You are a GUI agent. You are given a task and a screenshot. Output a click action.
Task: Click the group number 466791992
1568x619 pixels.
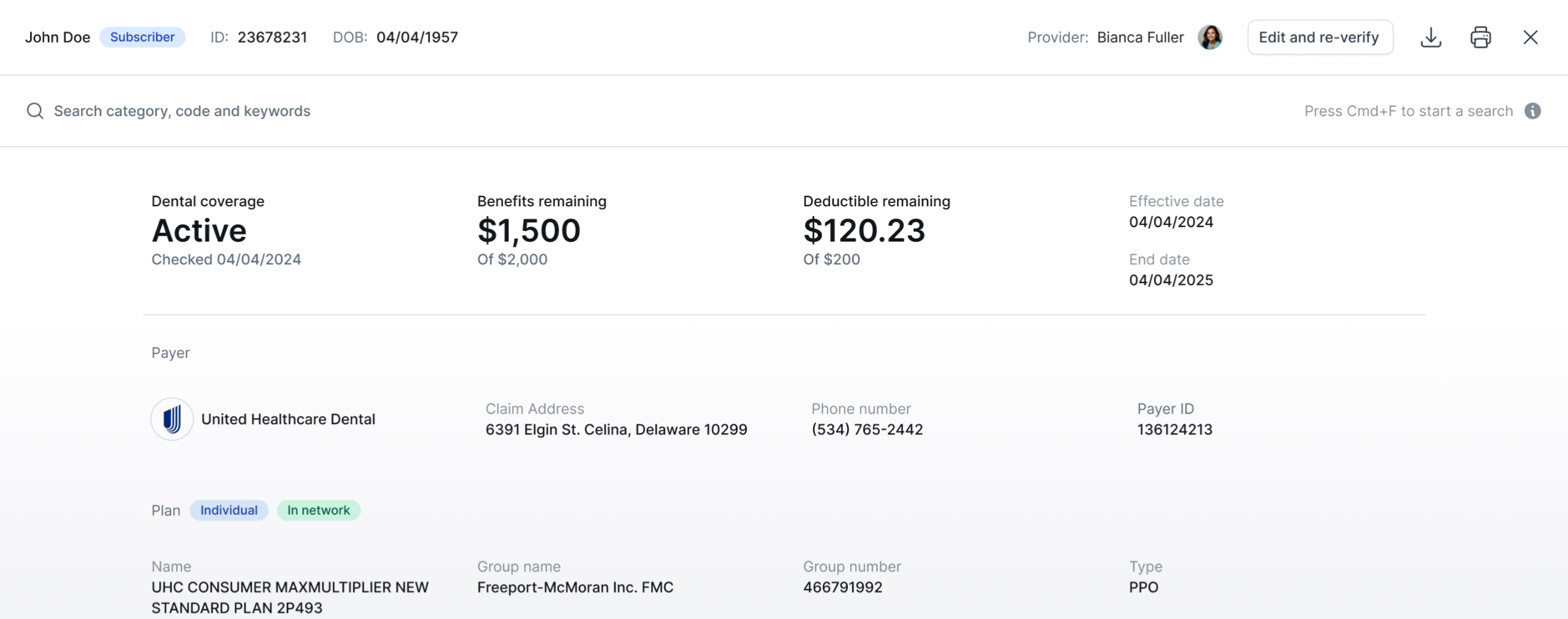[x=843, y=587]
